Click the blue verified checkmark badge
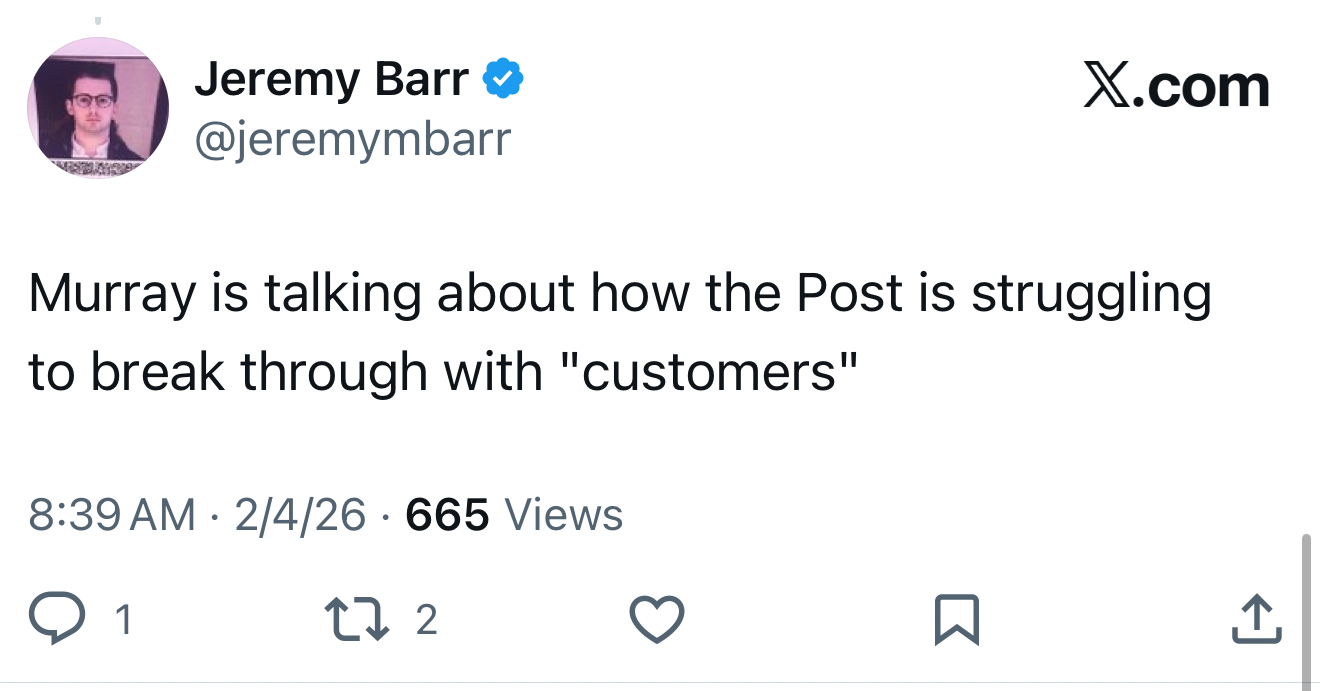 (503, 79)
